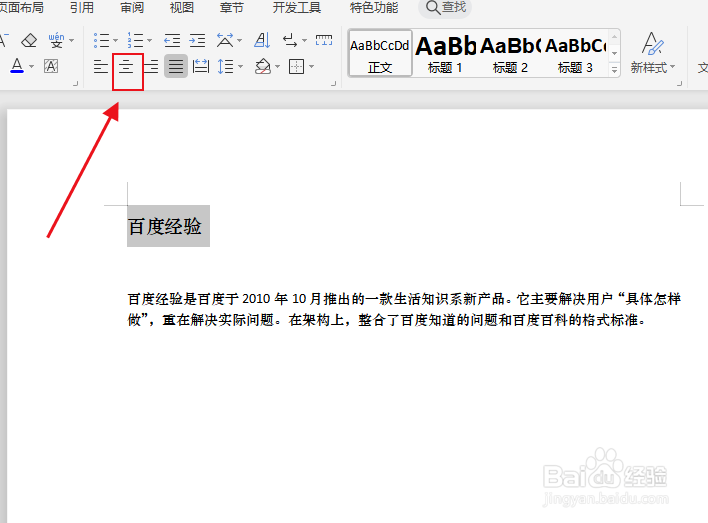Apply font color with underlined A icon
708x523 pixels.
click(17, 66)
